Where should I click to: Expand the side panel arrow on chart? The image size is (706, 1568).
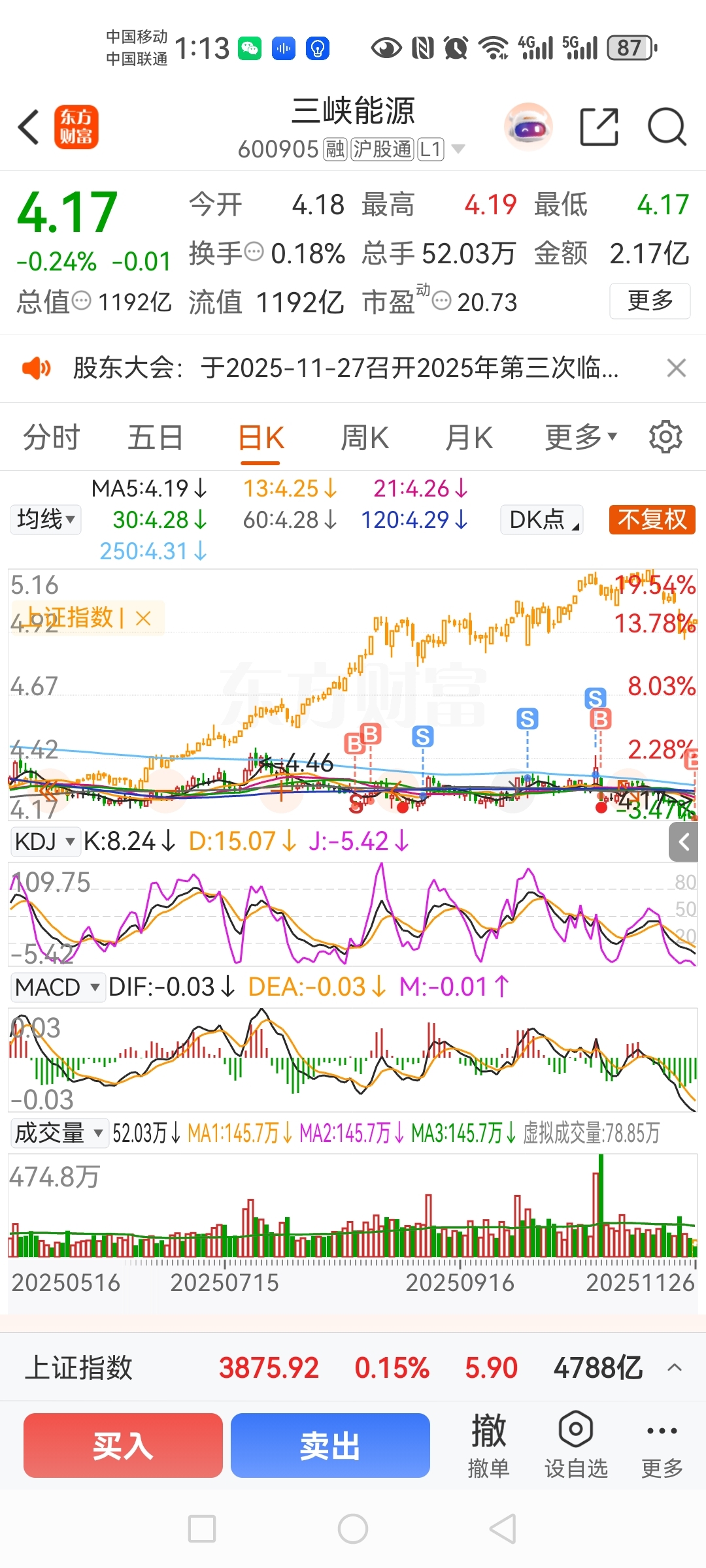tap(683, 841)
